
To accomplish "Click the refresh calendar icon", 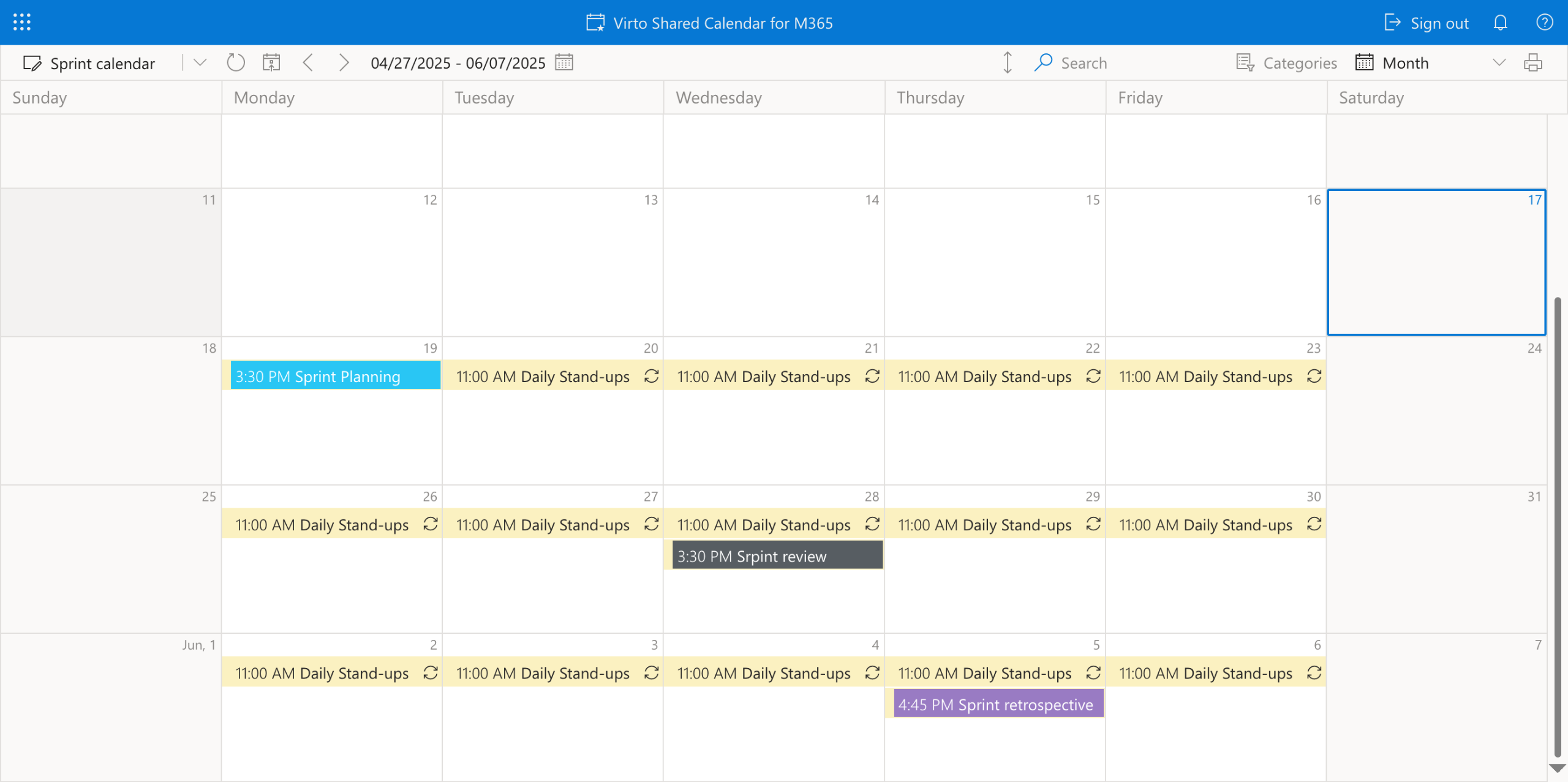I will (235, 62).
